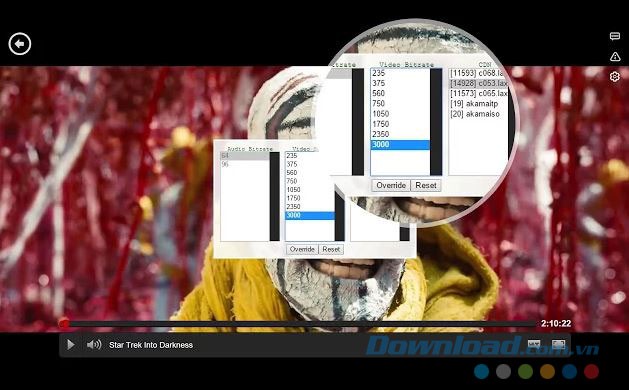Screen dimensions: 629x390
Task: Play the video with the play button
Action: pyautogui.click(x=71, y=345)
